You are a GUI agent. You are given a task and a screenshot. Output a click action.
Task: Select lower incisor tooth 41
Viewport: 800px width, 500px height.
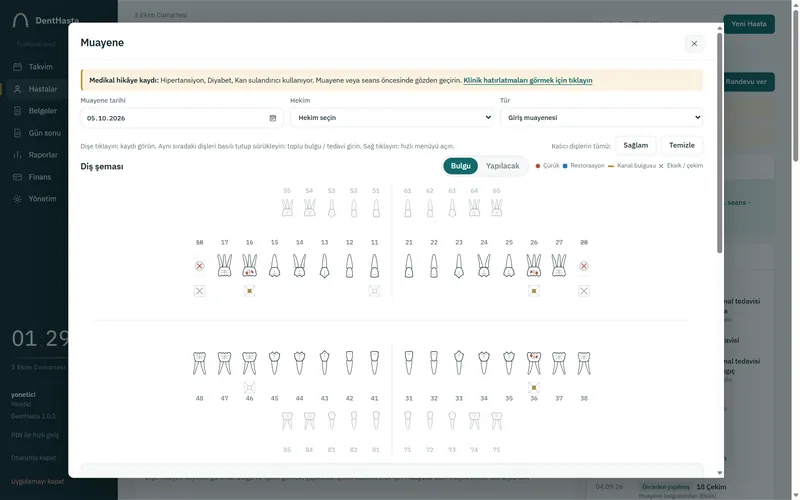[374, 363]
